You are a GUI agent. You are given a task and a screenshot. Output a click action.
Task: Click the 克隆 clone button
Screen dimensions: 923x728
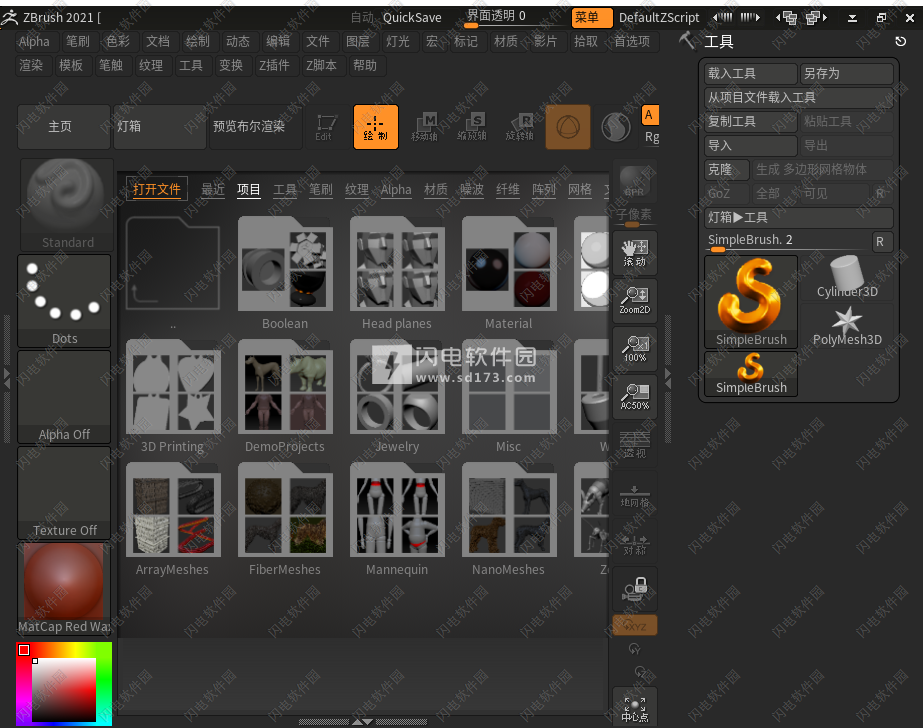(x=727, y=169)
